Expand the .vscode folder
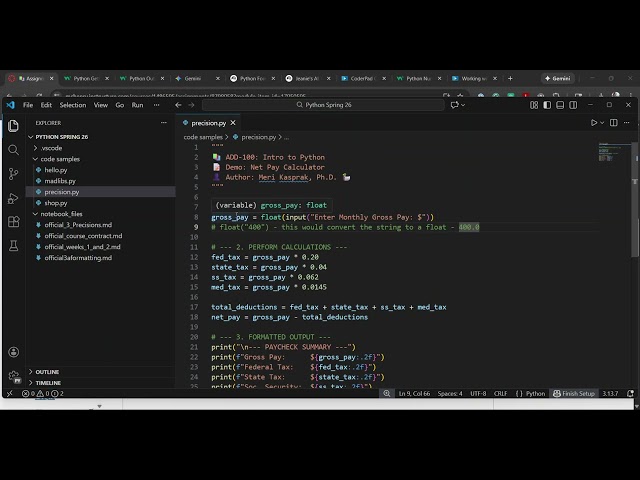Screen dimensions: 640x480 51,148
